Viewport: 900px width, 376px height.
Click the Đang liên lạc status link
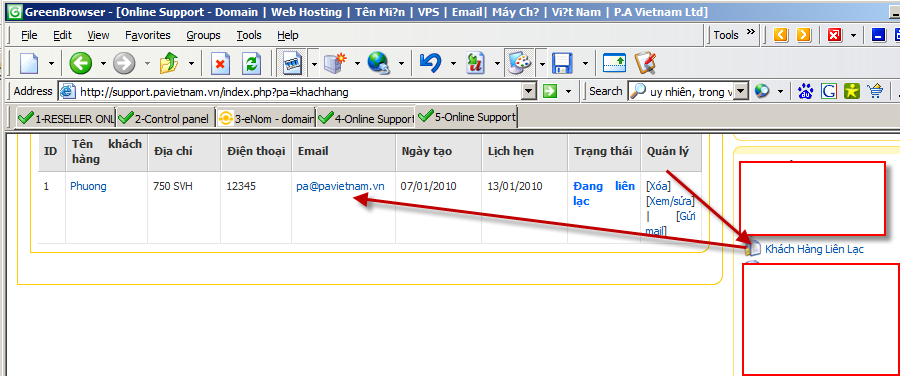[x=604, y=193]
